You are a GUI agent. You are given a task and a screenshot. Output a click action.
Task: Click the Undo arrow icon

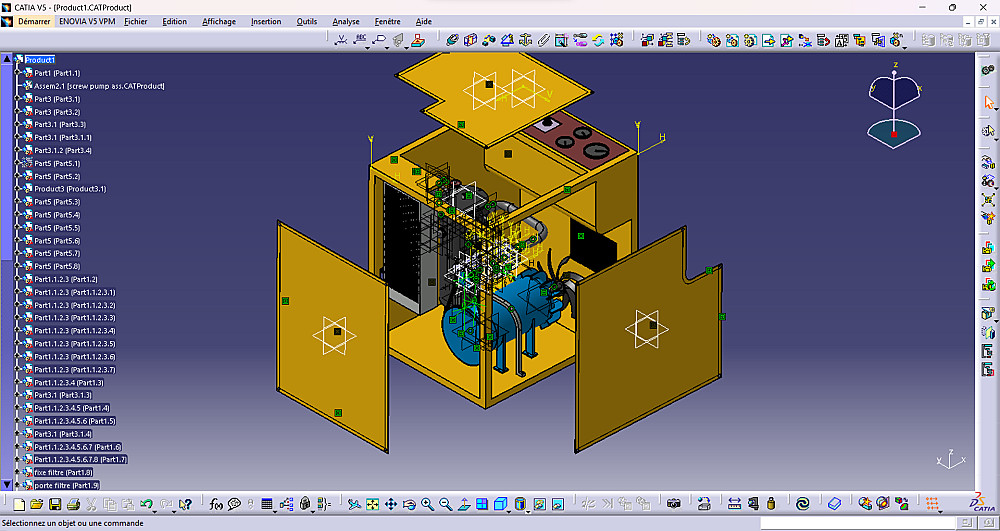146,504
